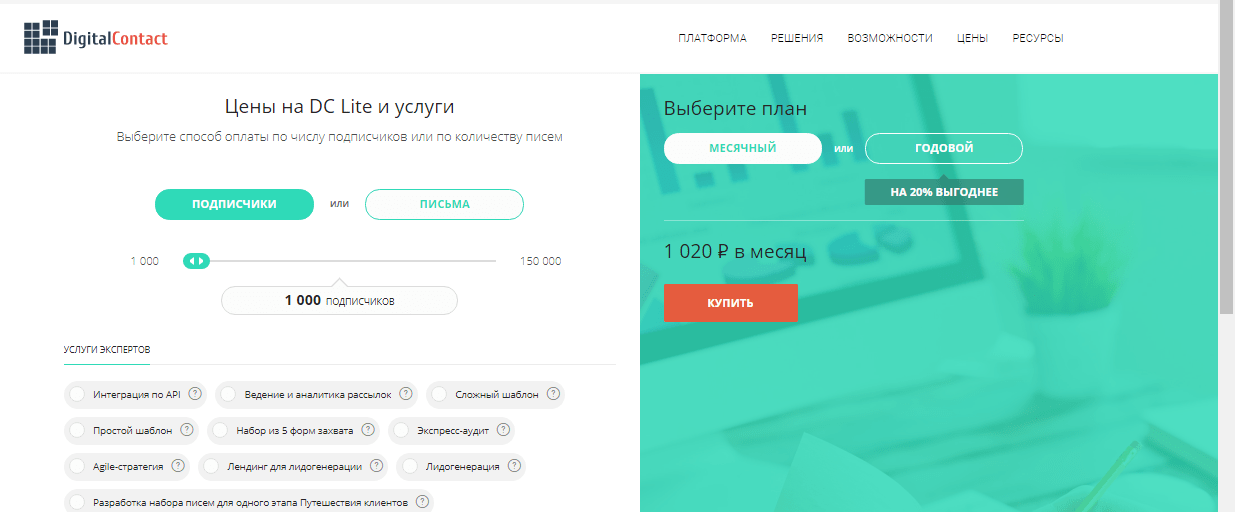Open the Возможности menu
Viewport: 1235px width, 512px height.
point(889,38)
